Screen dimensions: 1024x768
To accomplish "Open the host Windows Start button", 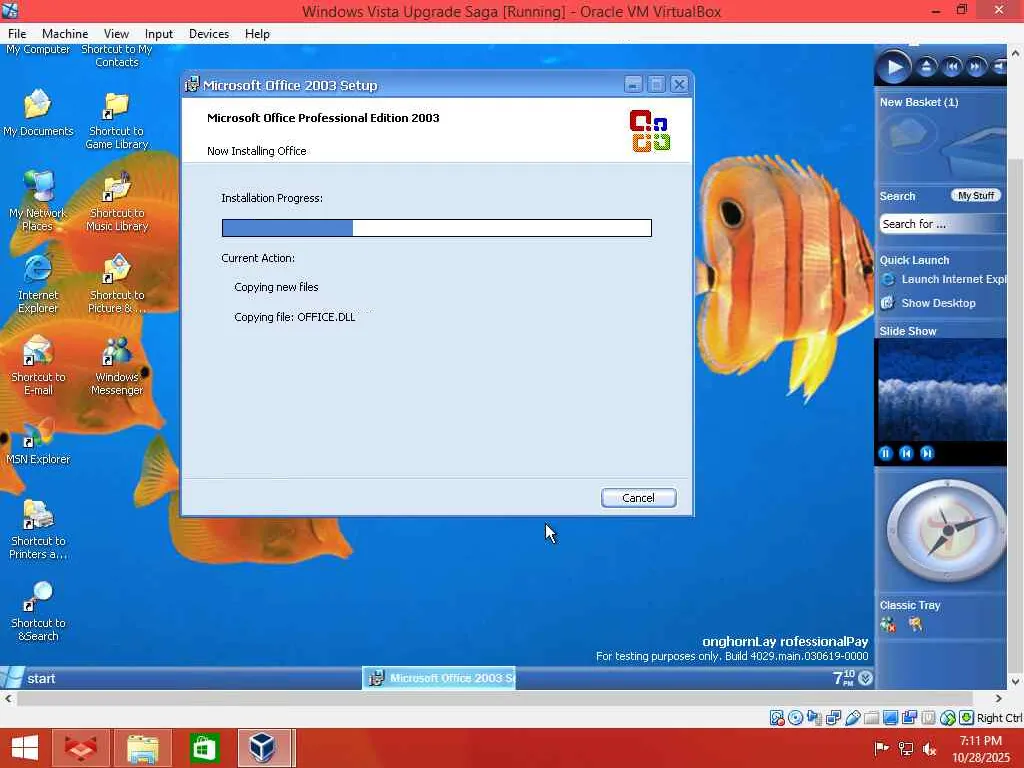I will [25, 748].
